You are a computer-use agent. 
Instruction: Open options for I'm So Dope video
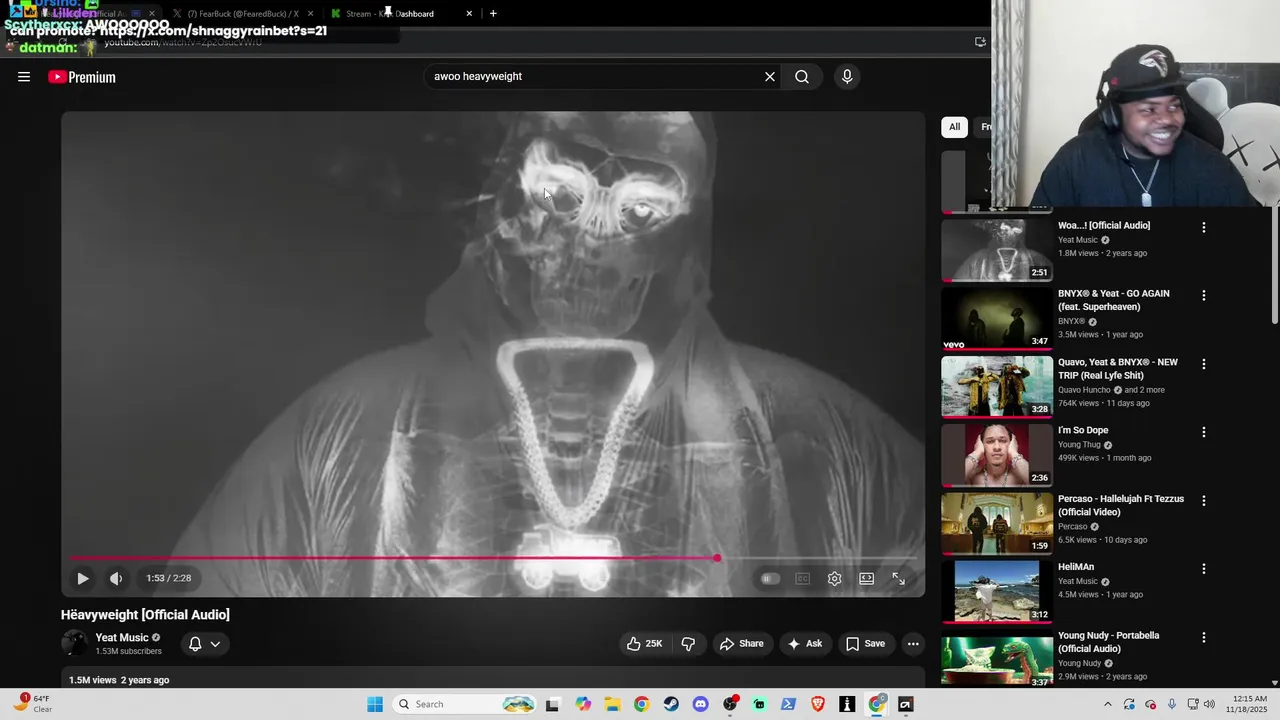pyautogui.click(x=1204, y=432)
